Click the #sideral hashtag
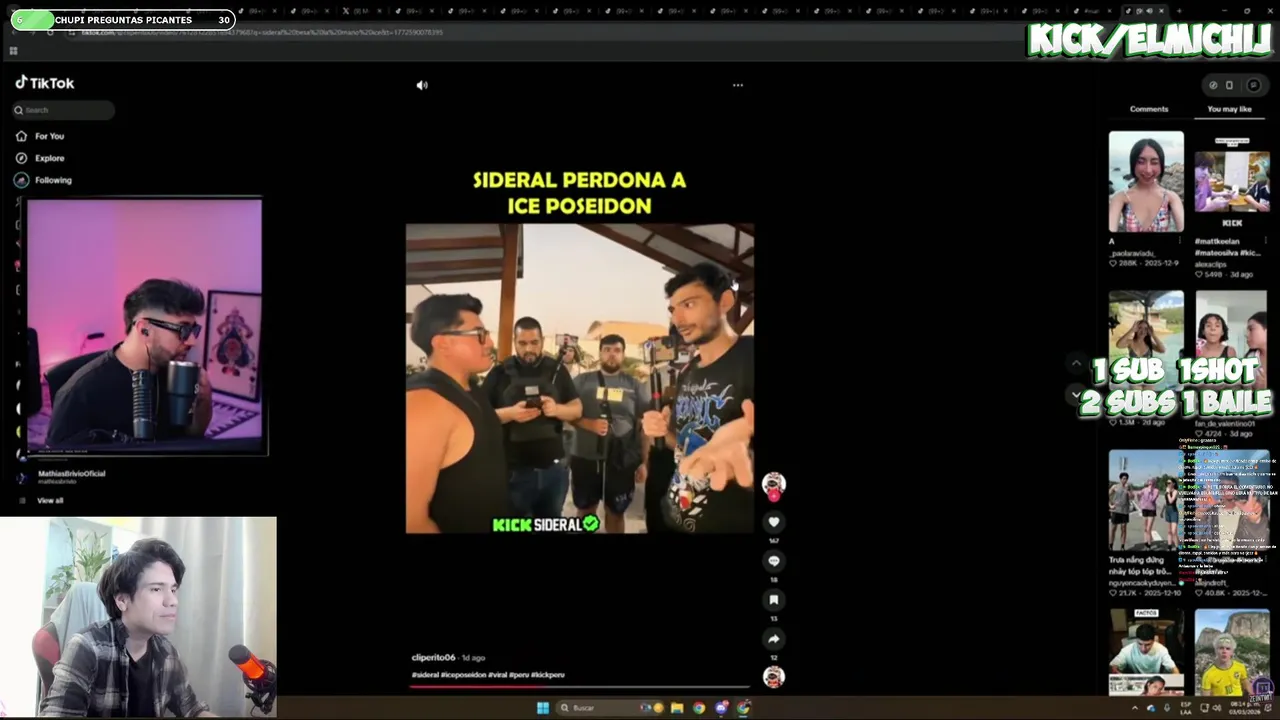This screenshot has width=1280, height=720. (x=425, y=675)
